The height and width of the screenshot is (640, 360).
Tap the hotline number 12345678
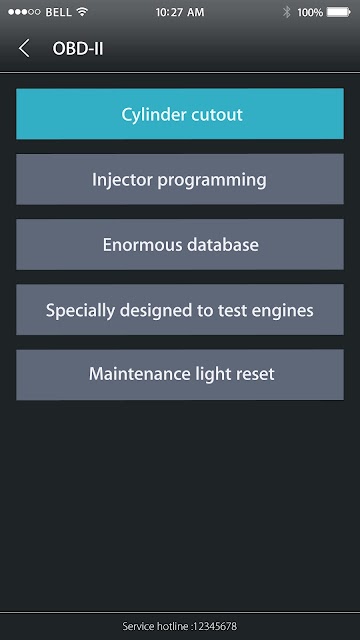(x=215, y=626)
